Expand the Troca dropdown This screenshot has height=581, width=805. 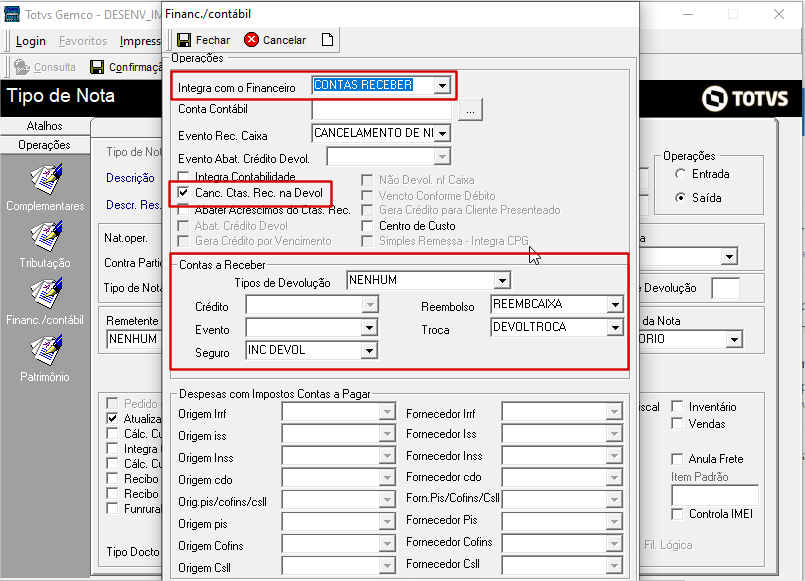[615, 327]
